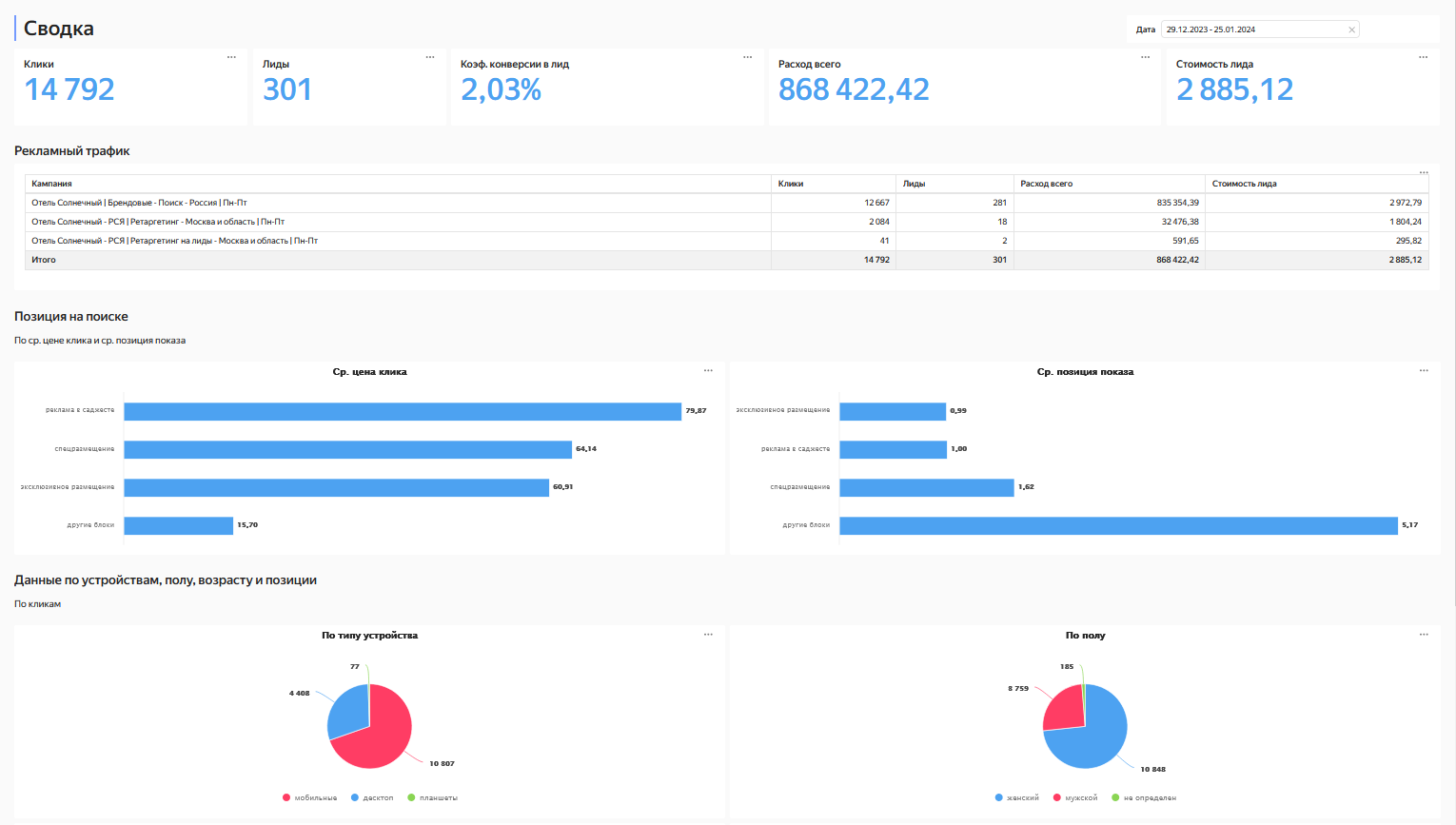Open the Расход всего widget three-dot menu
This screenshot has height=825, width=1456.
coord(1145,57)
